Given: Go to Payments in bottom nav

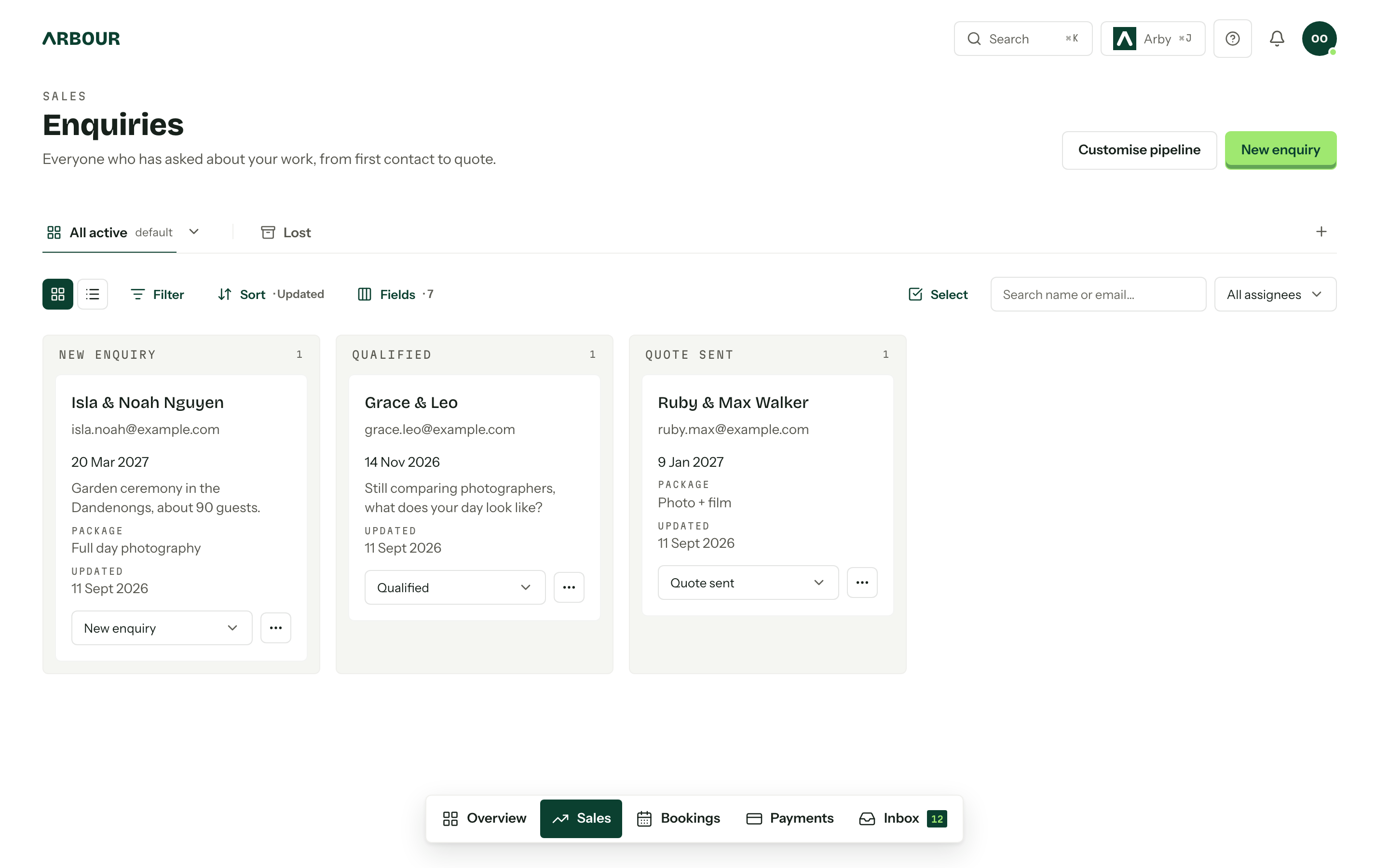Looking at the screenshot, I should coord(790,819).
